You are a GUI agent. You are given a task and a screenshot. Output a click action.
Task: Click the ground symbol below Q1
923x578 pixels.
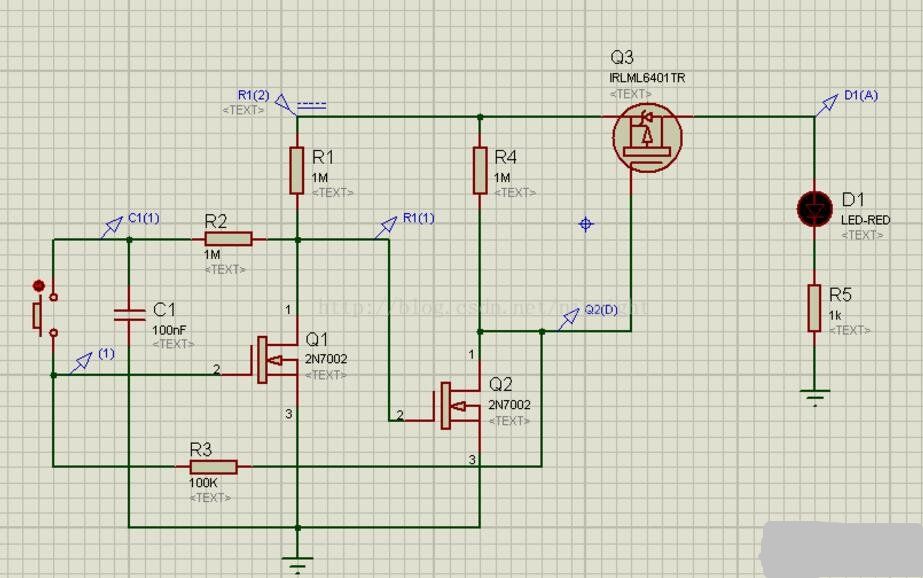[x=297, y=564]
